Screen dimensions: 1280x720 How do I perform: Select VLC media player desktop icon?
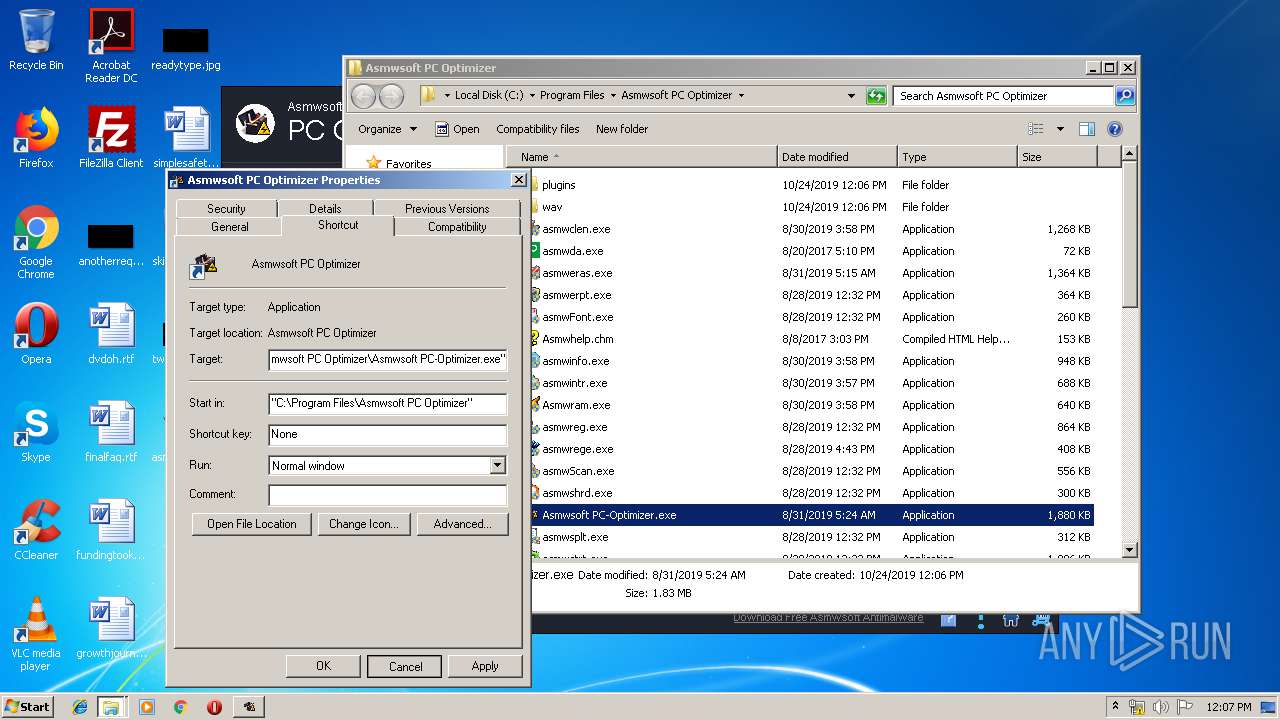pos(36,634)
